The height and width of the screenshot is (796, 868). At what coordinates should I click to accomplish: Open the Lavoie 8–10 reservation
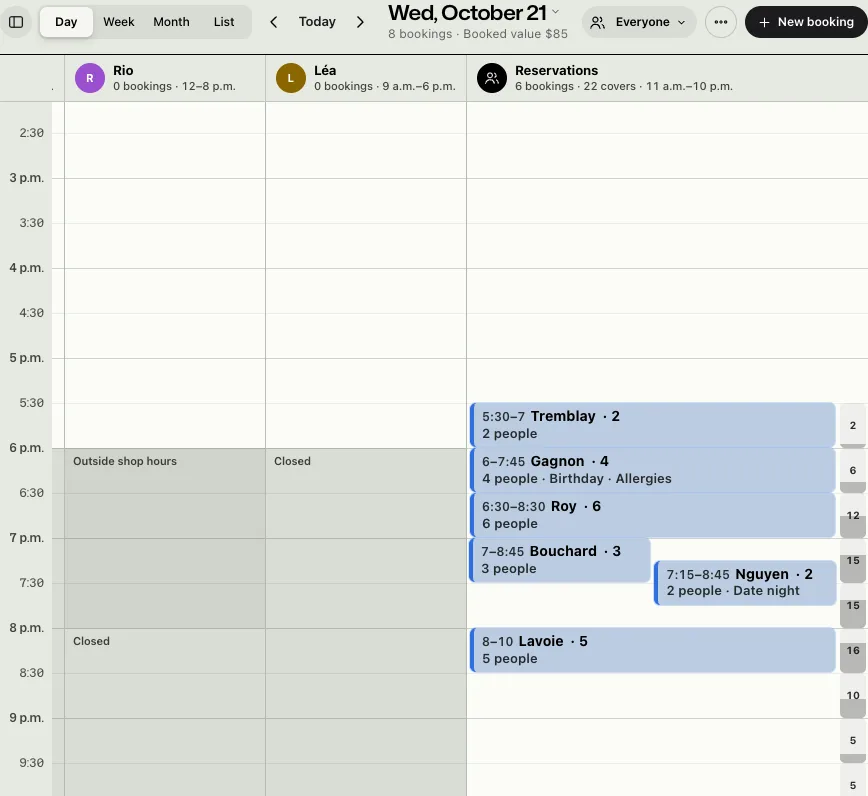[x=652, y=650]
